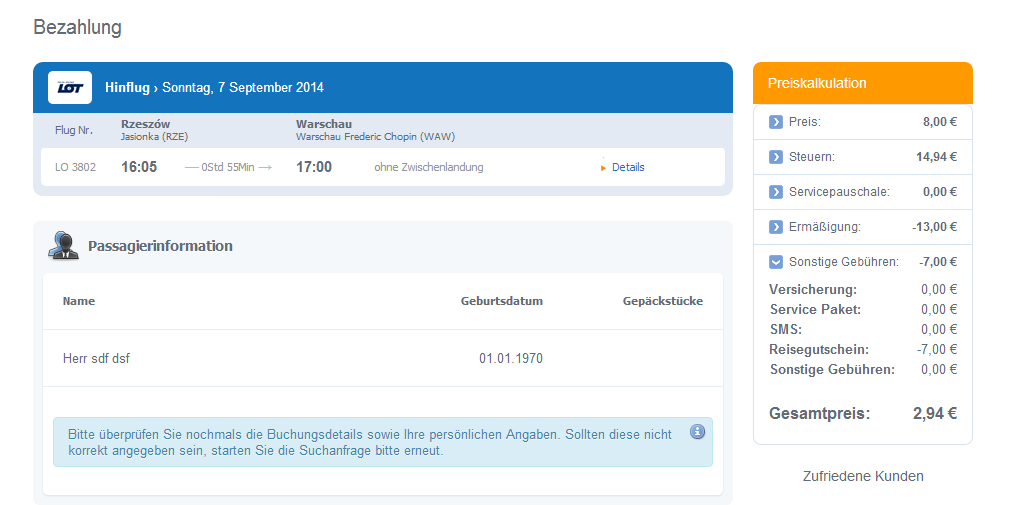Select the passenger row Herr sdf dsf
The image size is (1029, 505).
pyautogui.click(x=383, y=358)
